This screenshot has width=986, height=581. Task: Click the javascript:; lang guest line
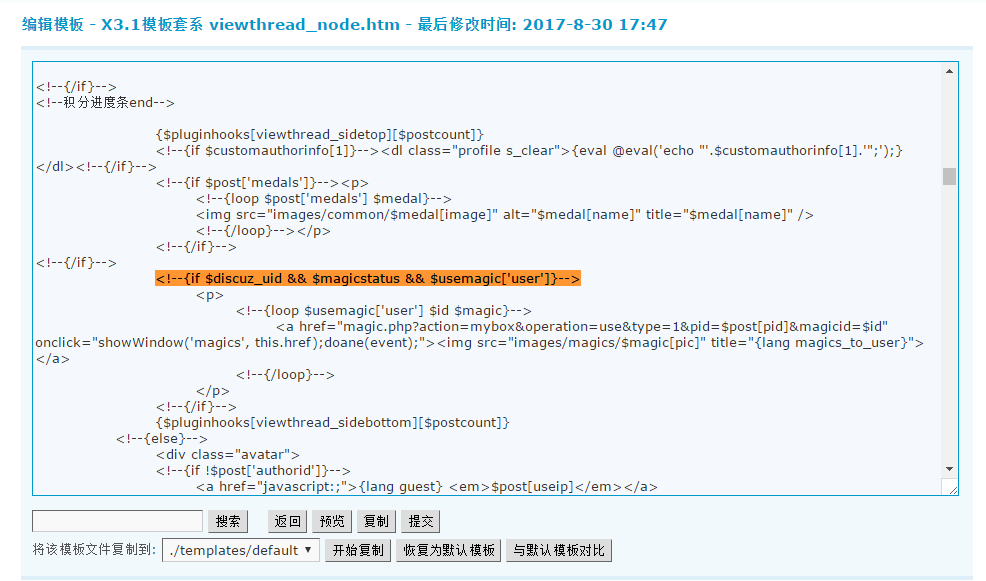coord(426,487)
